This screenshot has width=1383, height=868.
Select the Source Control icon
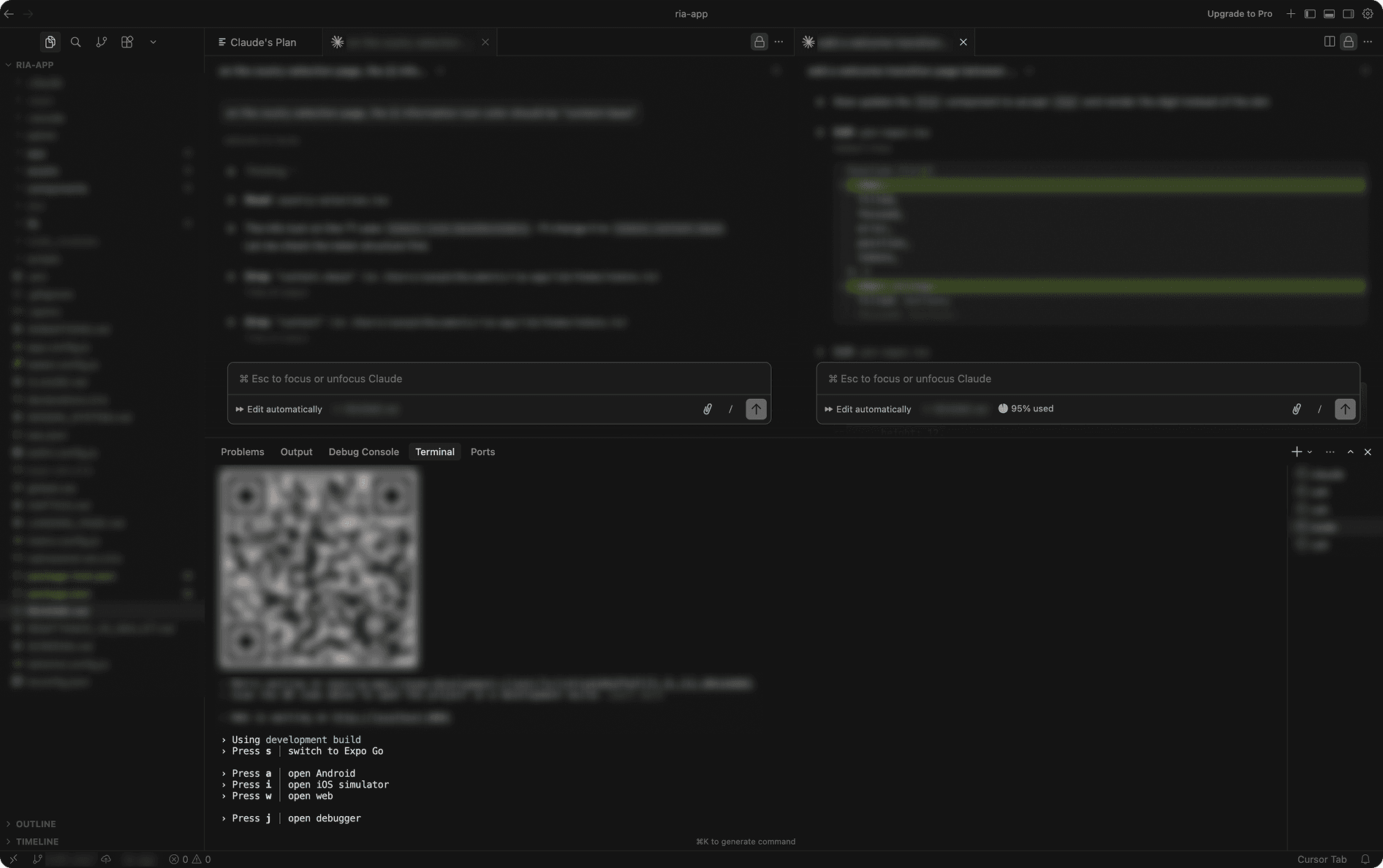(101, 42)
